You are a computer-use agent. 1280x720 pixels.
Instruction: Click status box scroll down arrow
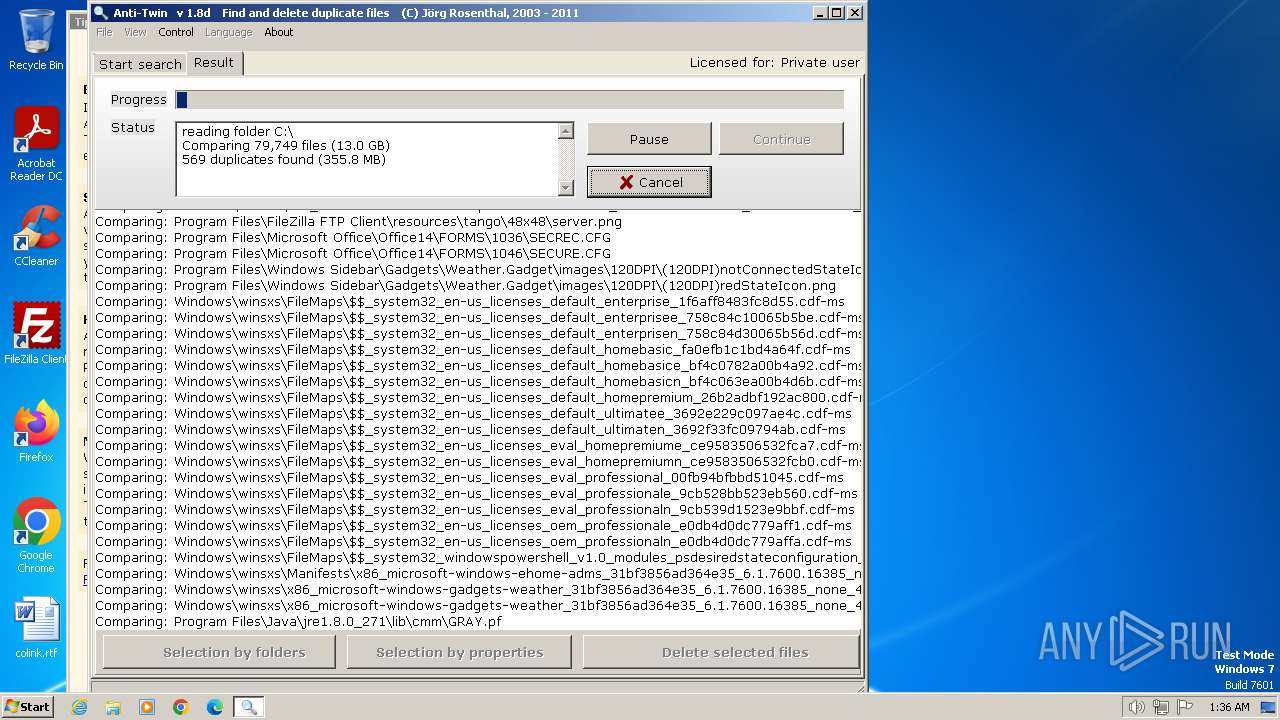point(566,187)
